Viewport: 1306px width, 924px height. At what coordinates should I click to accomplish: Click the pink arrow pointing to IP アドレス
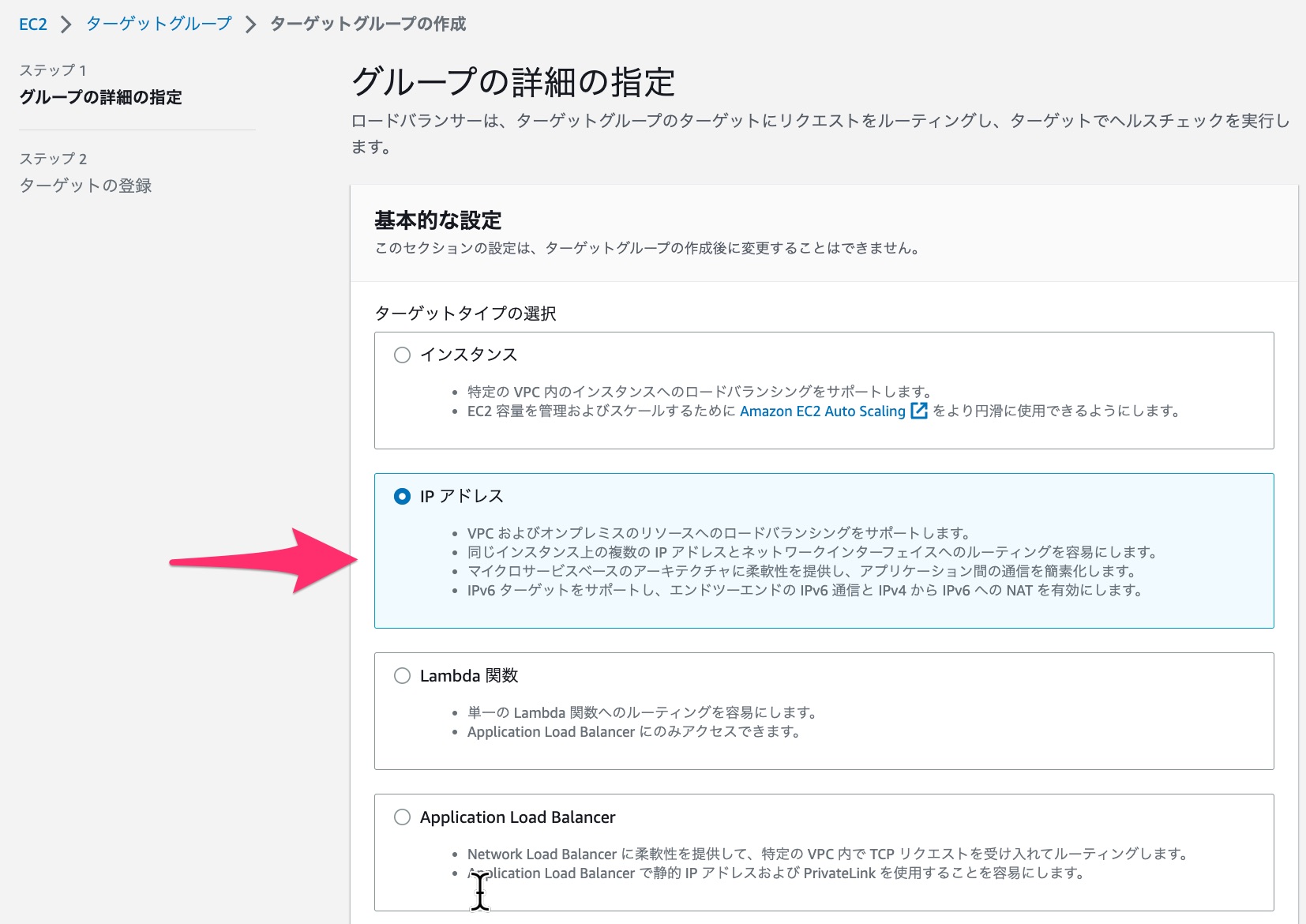pos(261,561)
